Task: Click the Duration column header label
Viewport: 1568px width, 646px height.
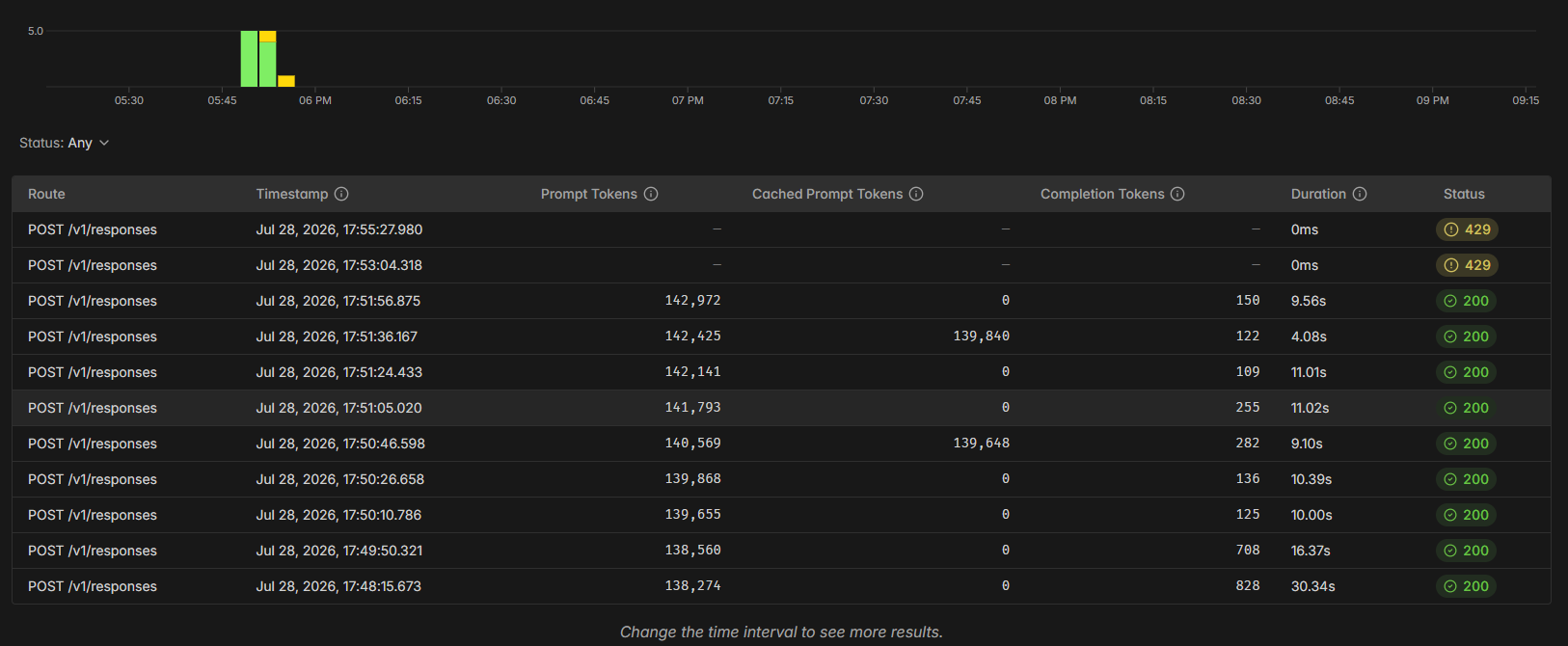Action: coord(1318,194)
